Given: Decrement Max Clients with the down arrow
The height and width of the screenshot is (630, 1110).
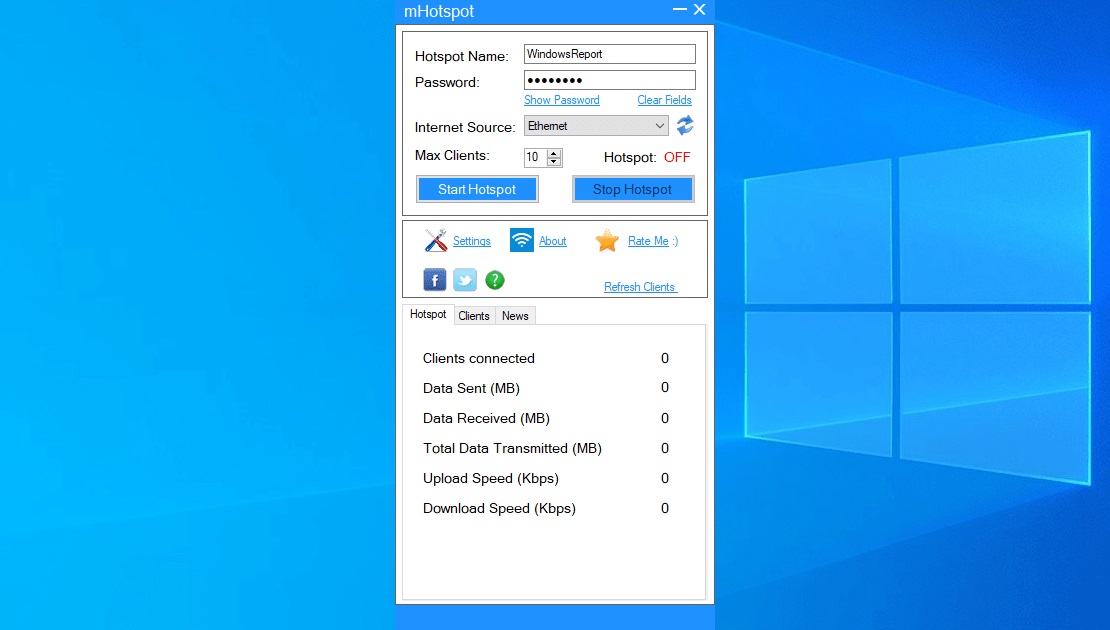Looking at the screenshot, I should 555,161.
